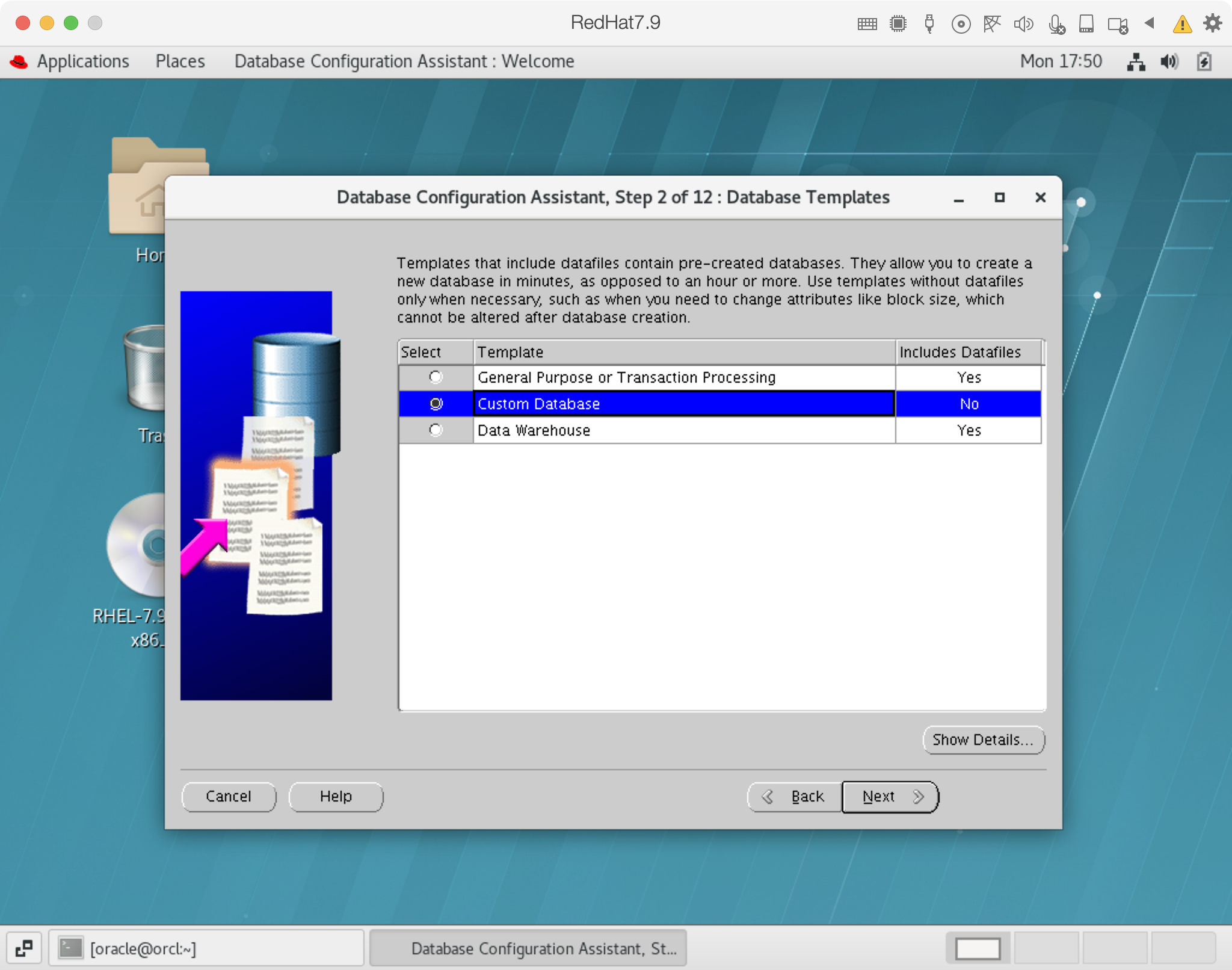The image size is (1232, 970).
Task: Click the Next button
Action: coord(889,797)
